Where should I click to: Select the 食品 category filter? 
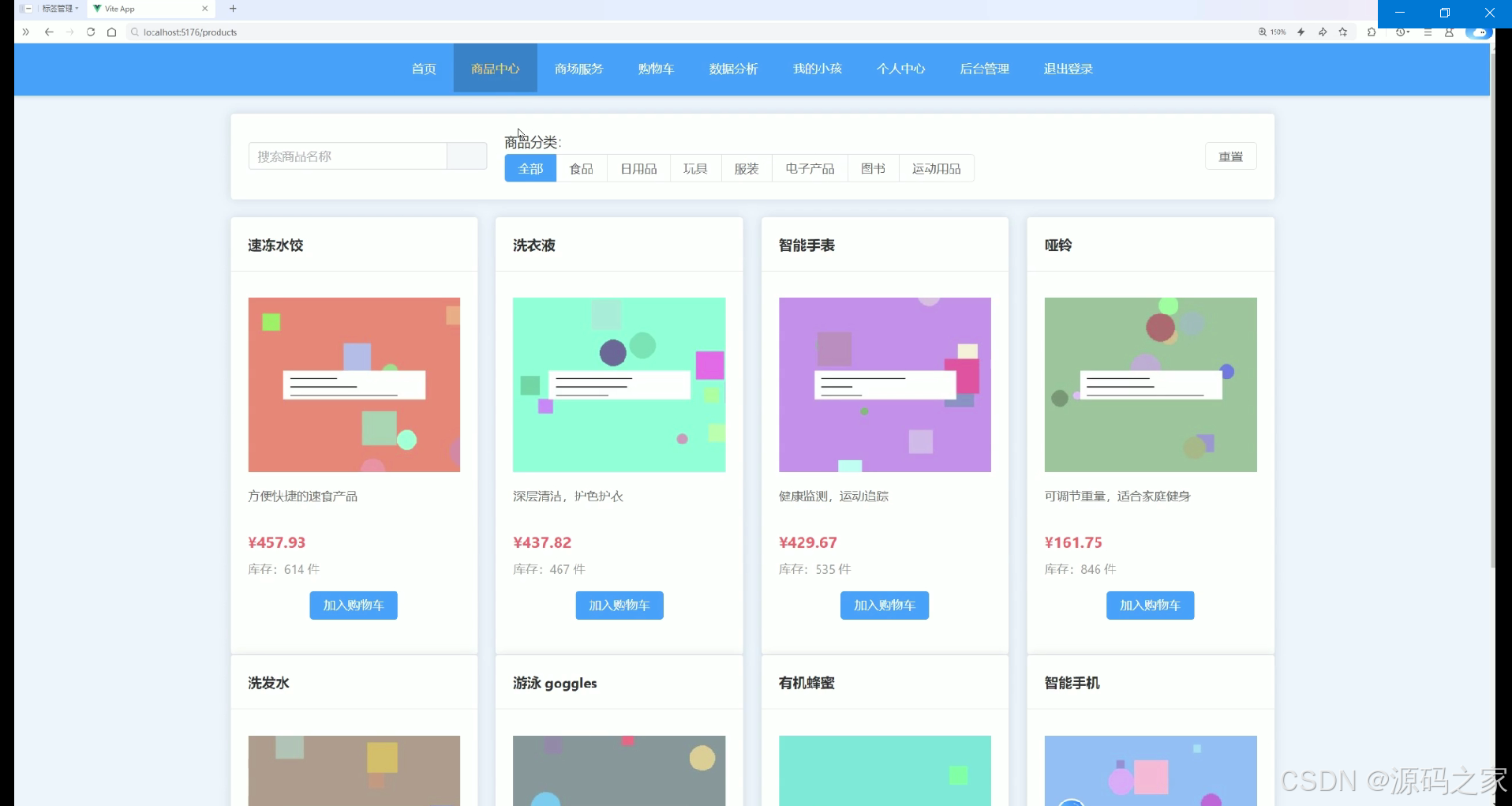(x=581, y=168)
